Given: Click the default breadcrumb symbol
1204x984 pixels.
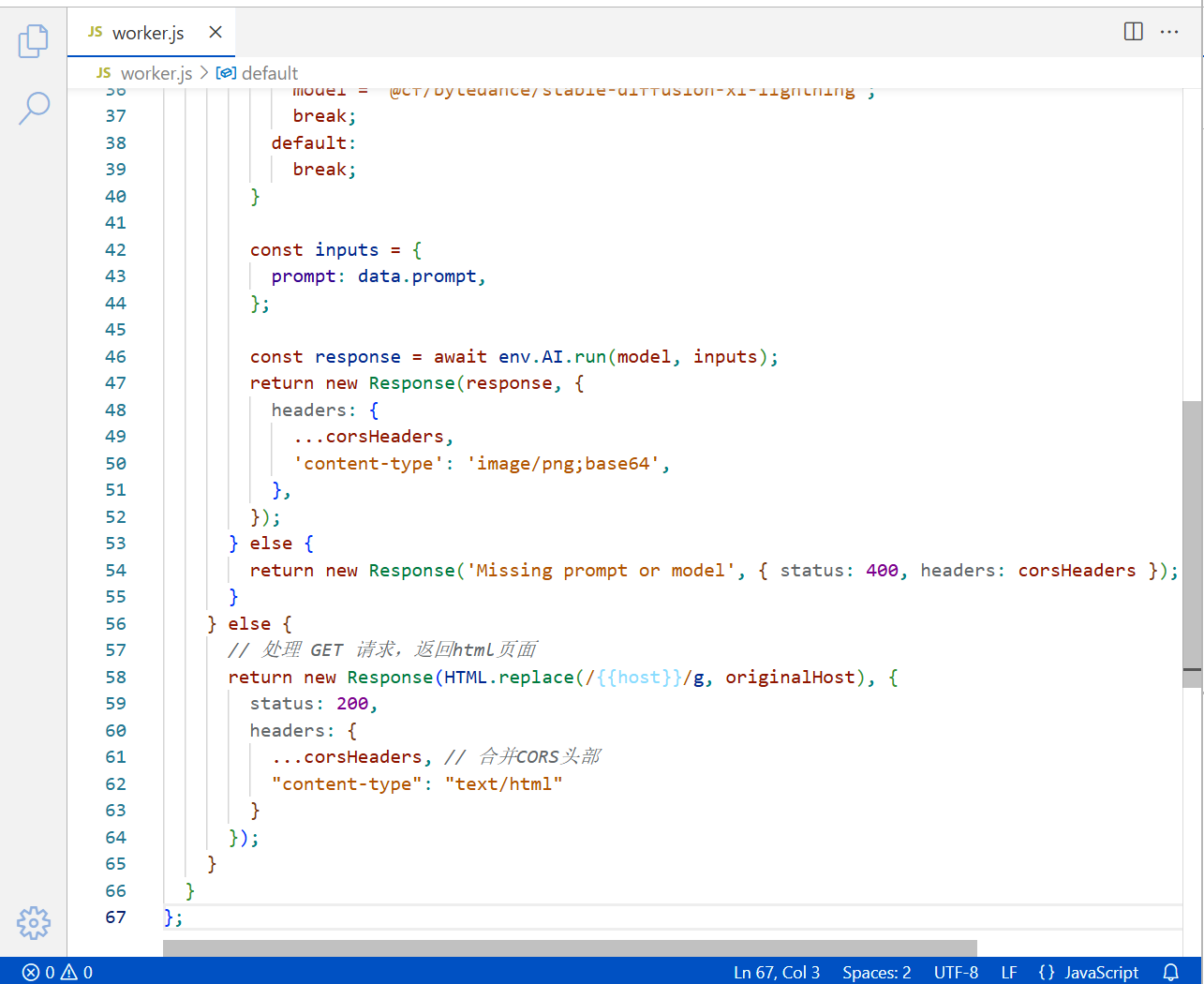Looking at the screenshot, I should pyautogui.click(x=257, y=73).
